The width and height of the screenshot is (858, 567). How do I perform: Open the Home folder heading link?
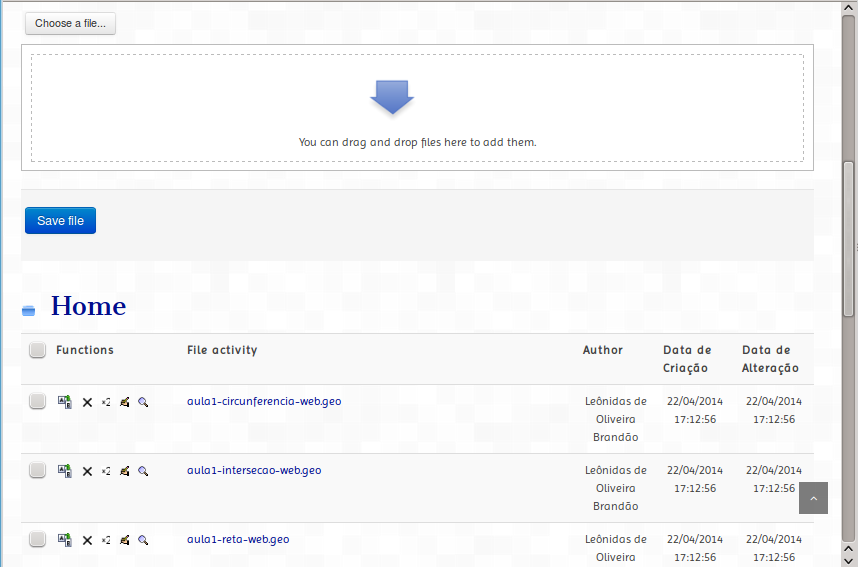89,305
